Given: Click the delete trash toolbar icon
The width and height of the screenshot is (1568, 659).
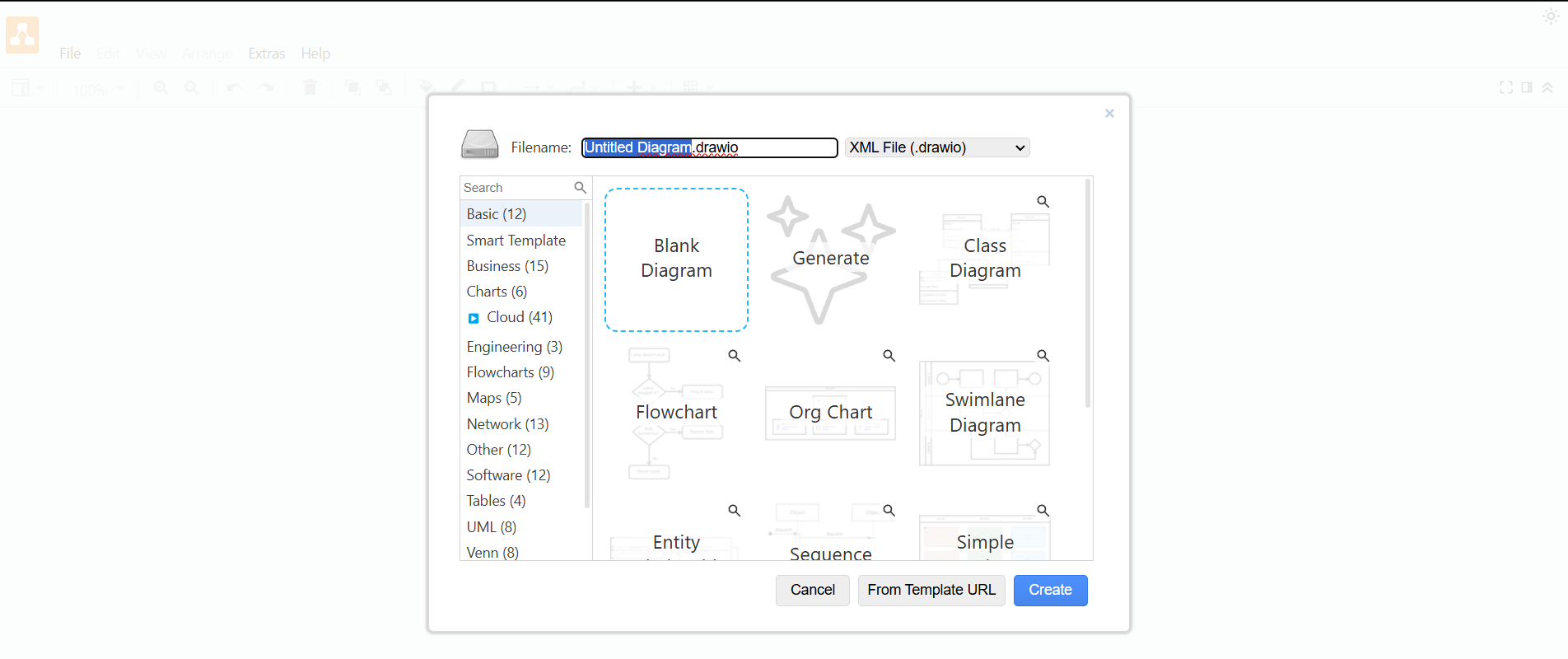Looking at the screenshot, I should [310, 87].
